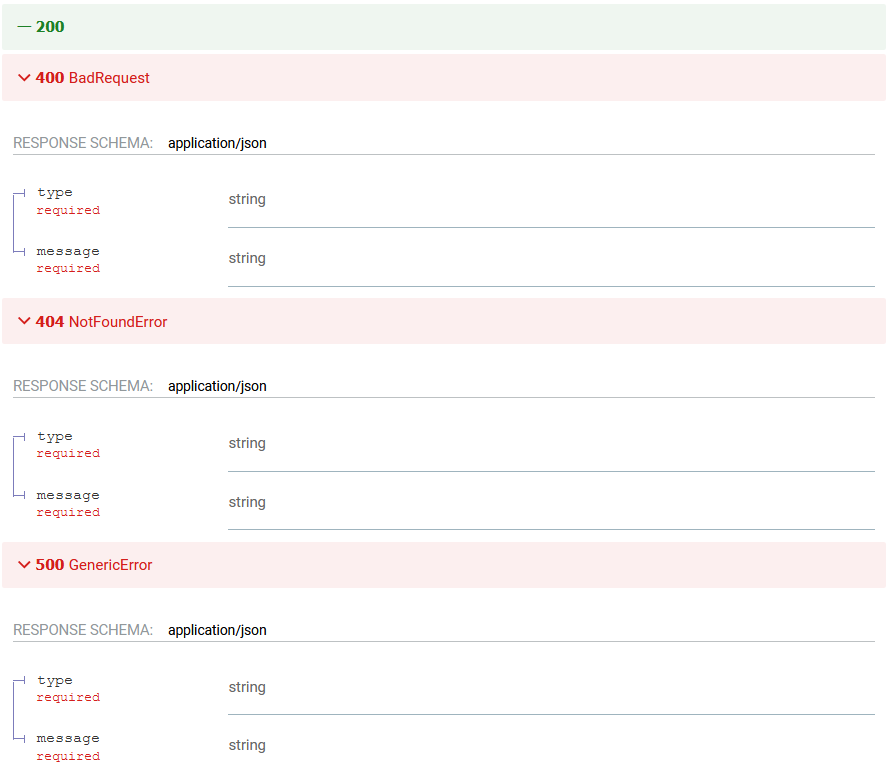Click the string datatype of BadRequest message
The width and height of the screenshot is (895, 773).
point(247,258)
